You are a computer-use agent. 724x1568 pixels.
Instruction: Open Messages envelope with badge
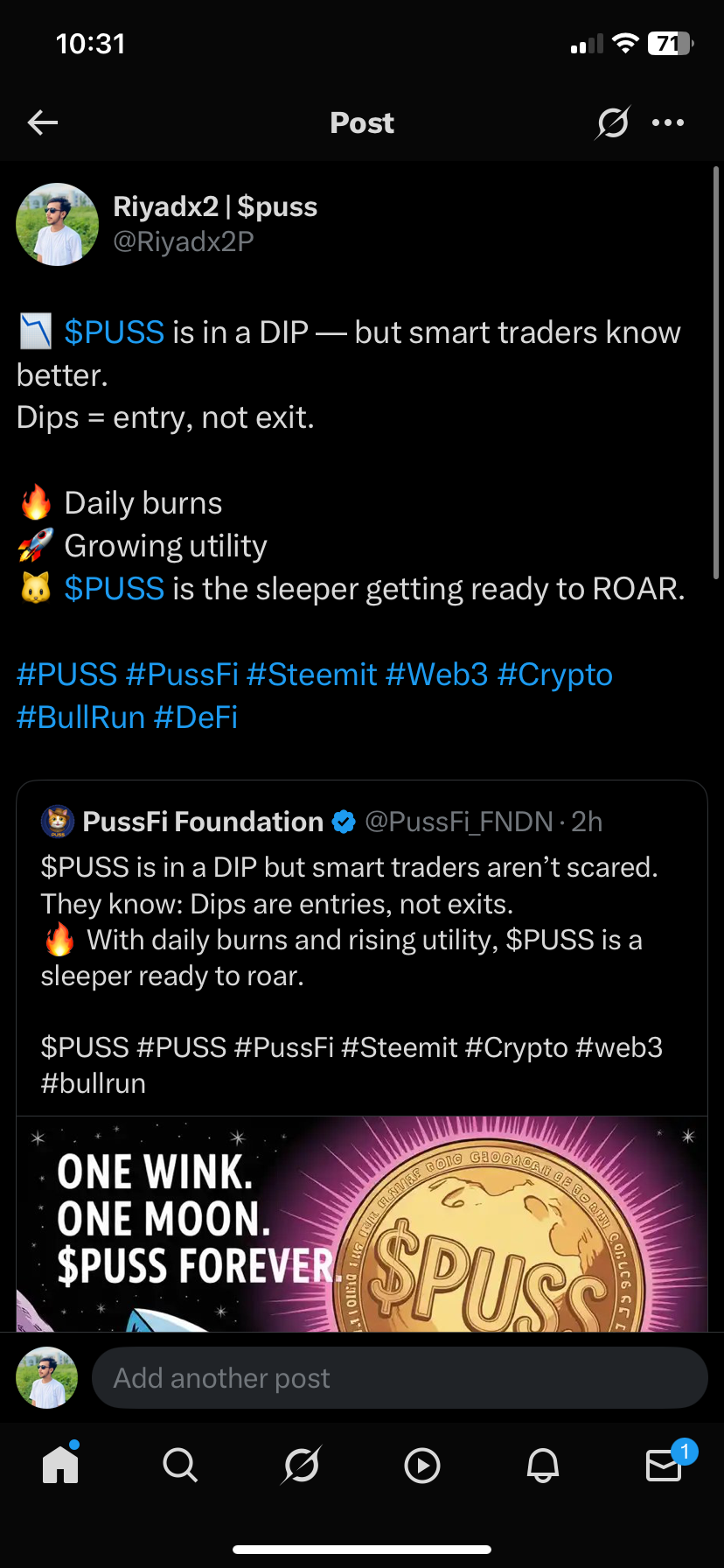pyautogui.click(x=665, y=1465)
